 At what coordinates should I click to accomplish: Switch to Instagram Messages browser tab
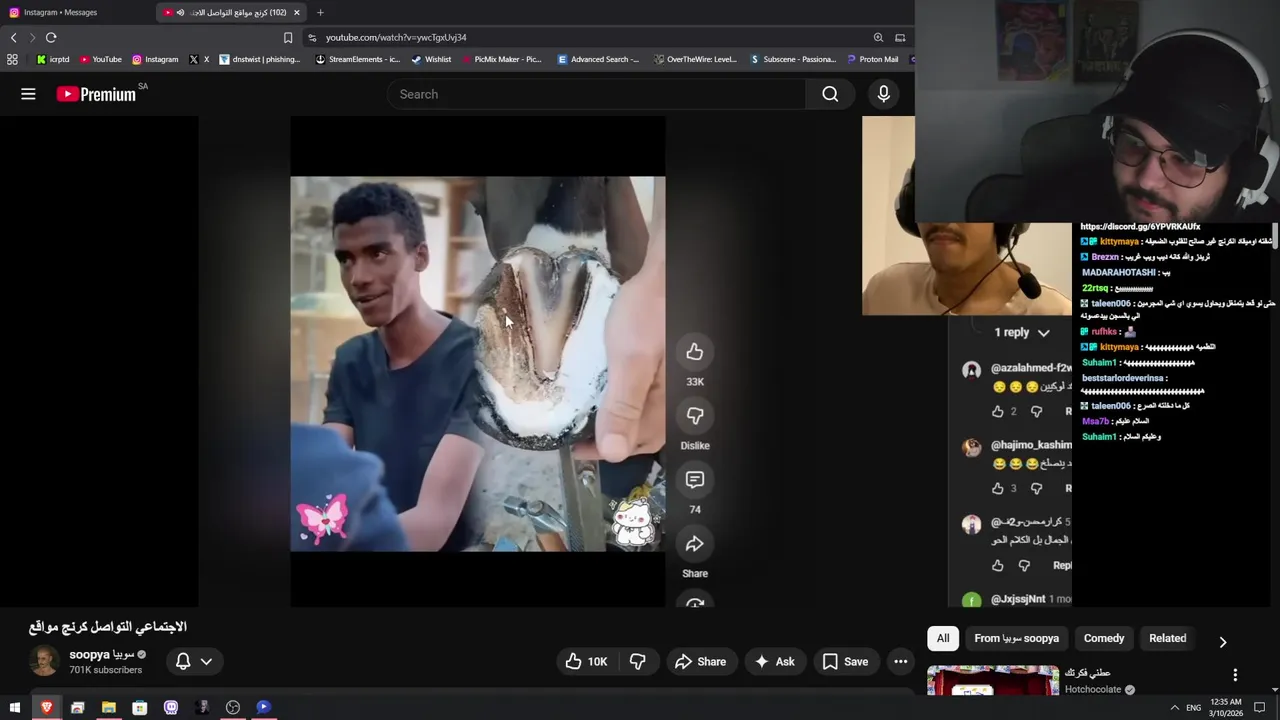pyautogui.click(x=77, y=12)
